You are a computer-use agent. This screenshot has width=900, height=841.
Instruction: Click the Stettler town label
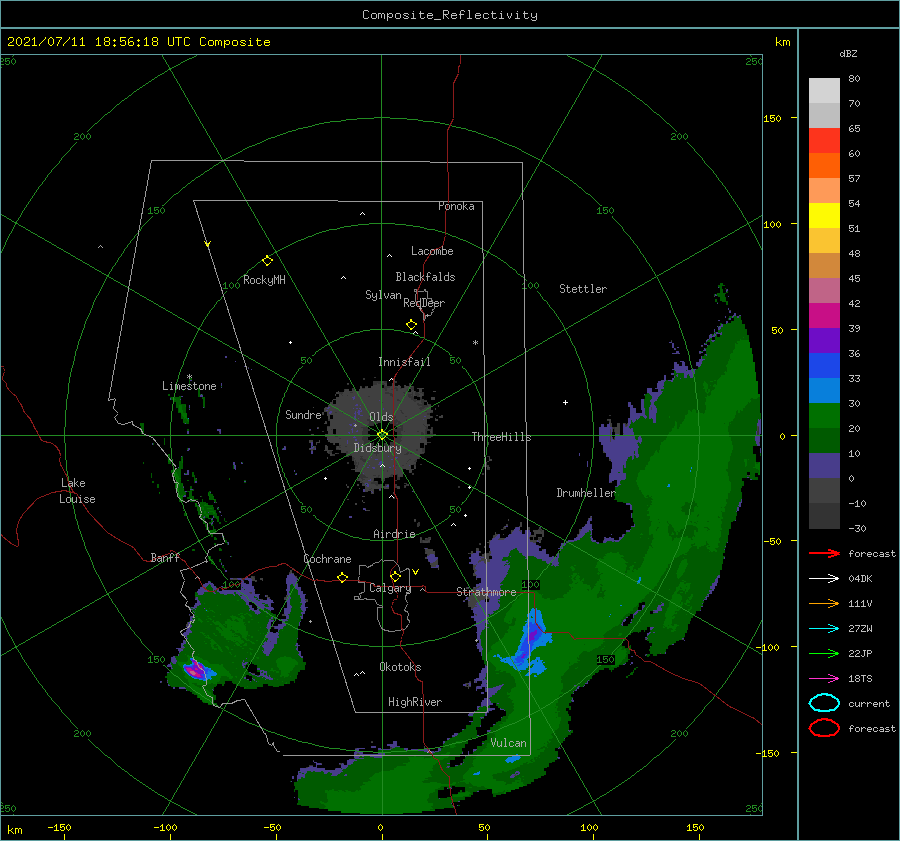583,289
